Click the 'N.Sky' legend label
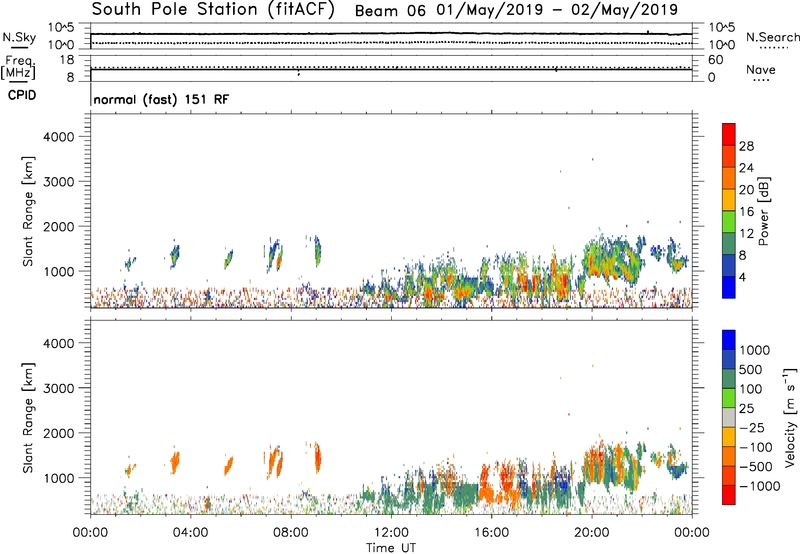The image size is (800, 554). (x=19, y=37)
